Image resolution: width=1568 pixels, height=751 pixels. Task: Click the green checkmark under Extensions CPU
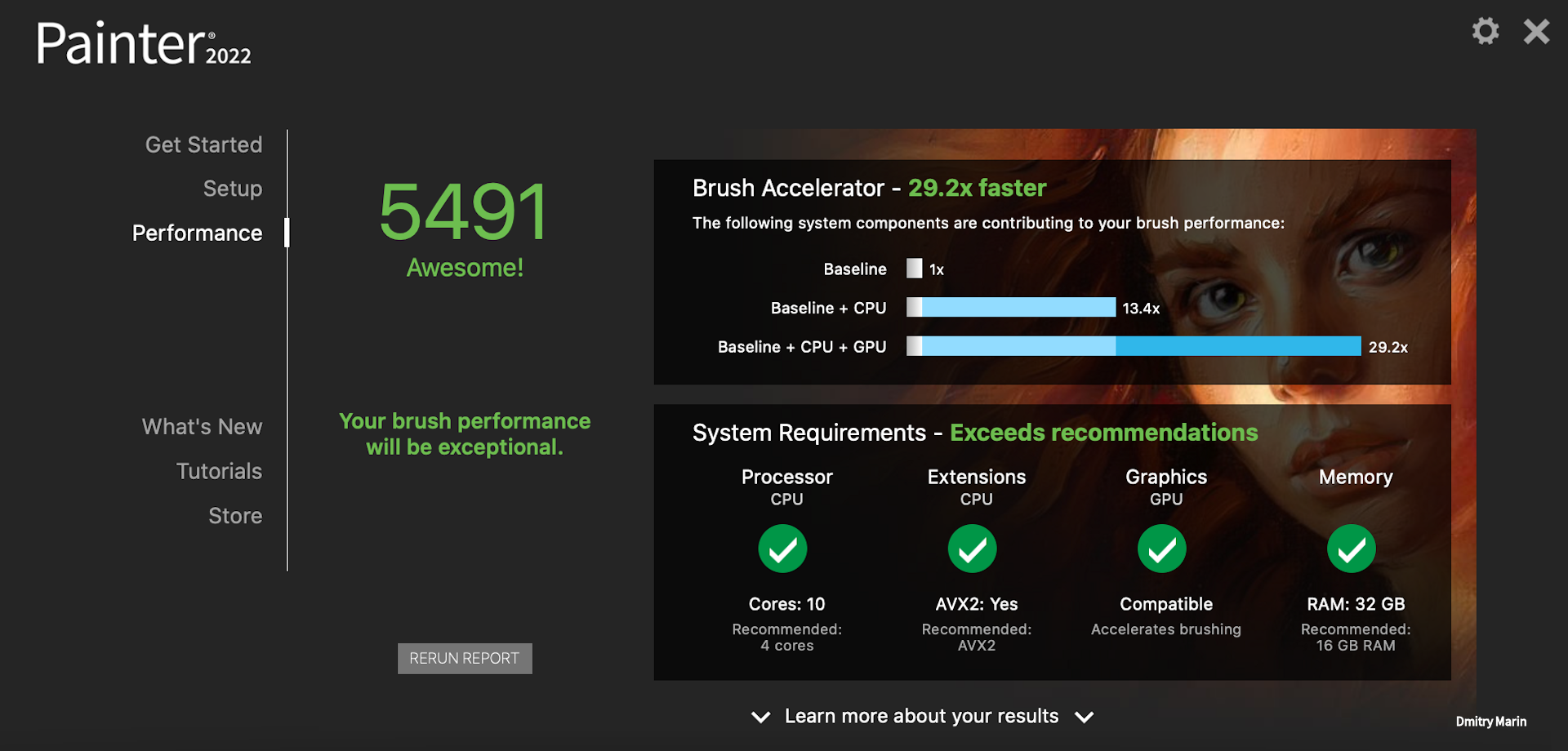(972, 549)
